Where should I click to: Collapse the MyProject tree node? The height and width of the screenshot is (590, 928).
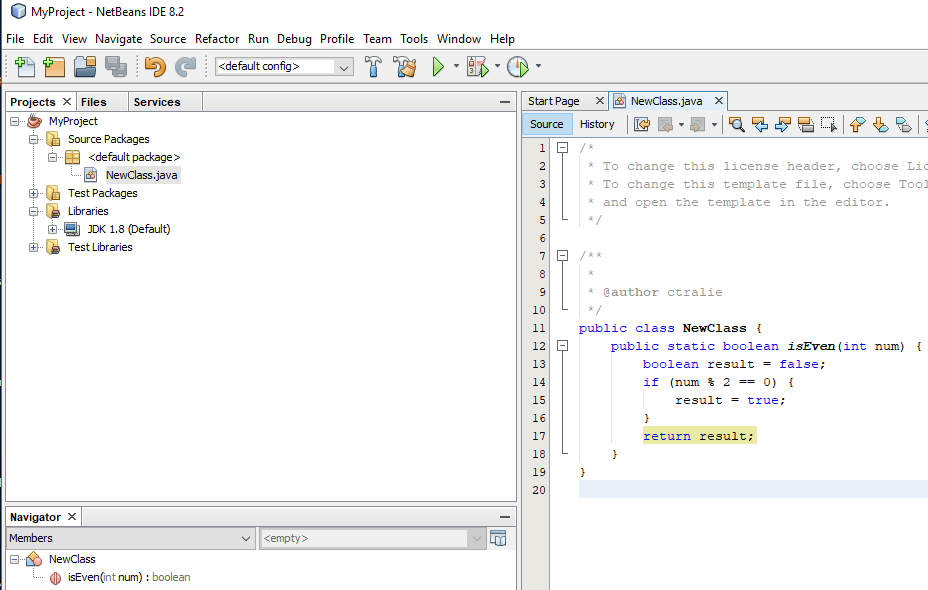pos(15,121)
